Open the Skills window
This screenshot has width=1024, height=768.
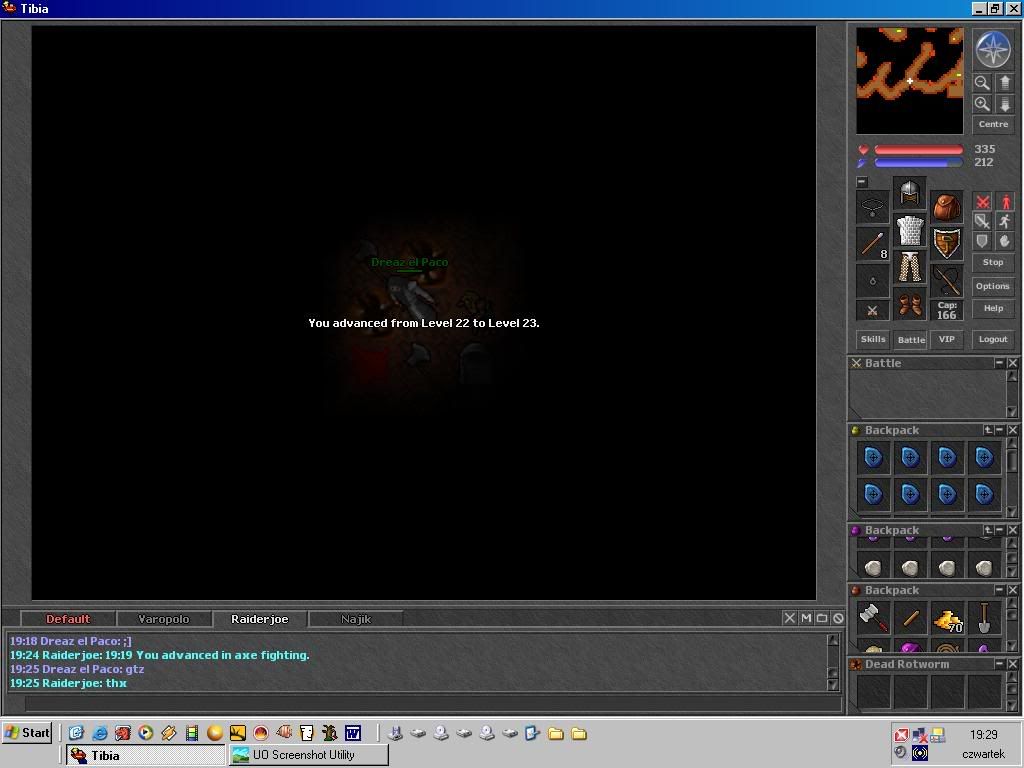[872, 339]
